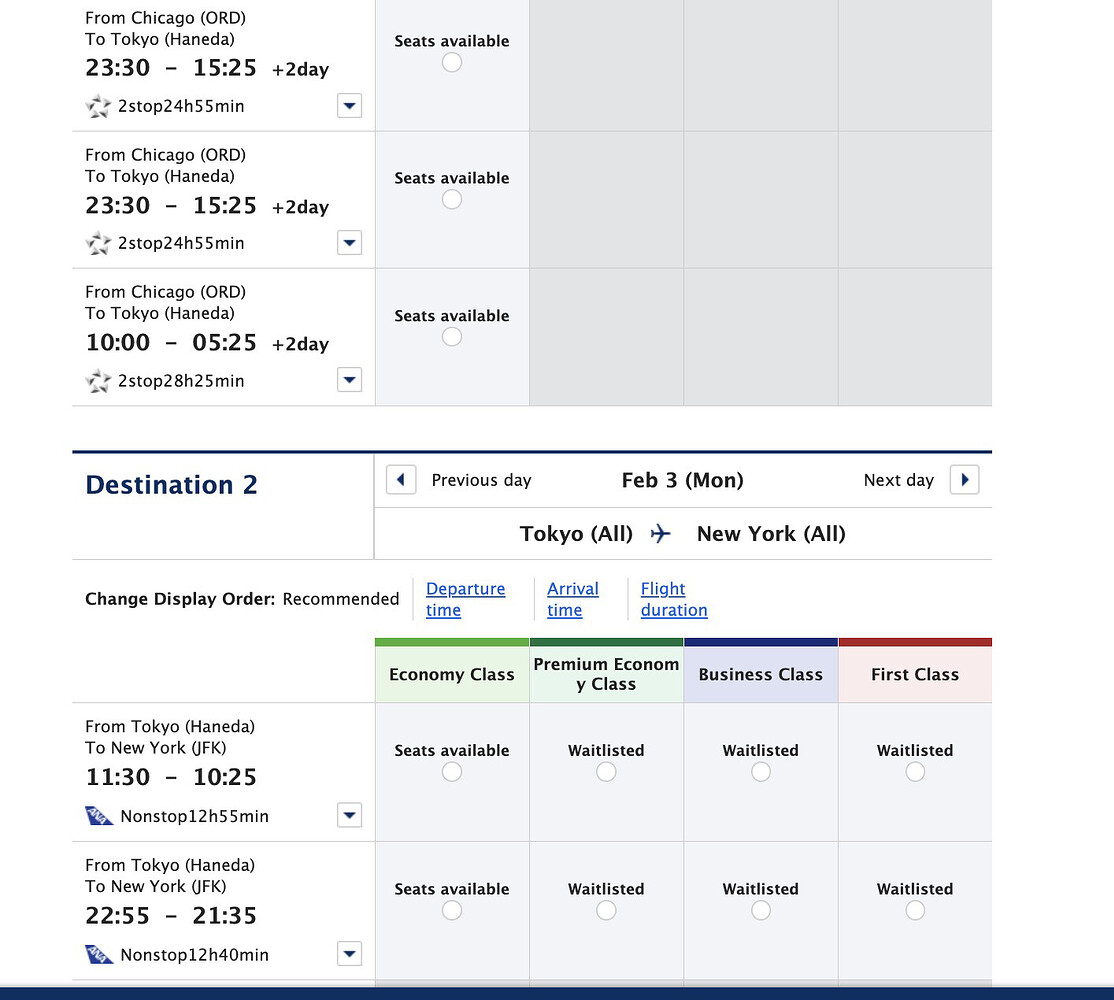Screen dimensions: 1114x1000
Task: Sort flights by Flight duration
Action: (673, 599)
